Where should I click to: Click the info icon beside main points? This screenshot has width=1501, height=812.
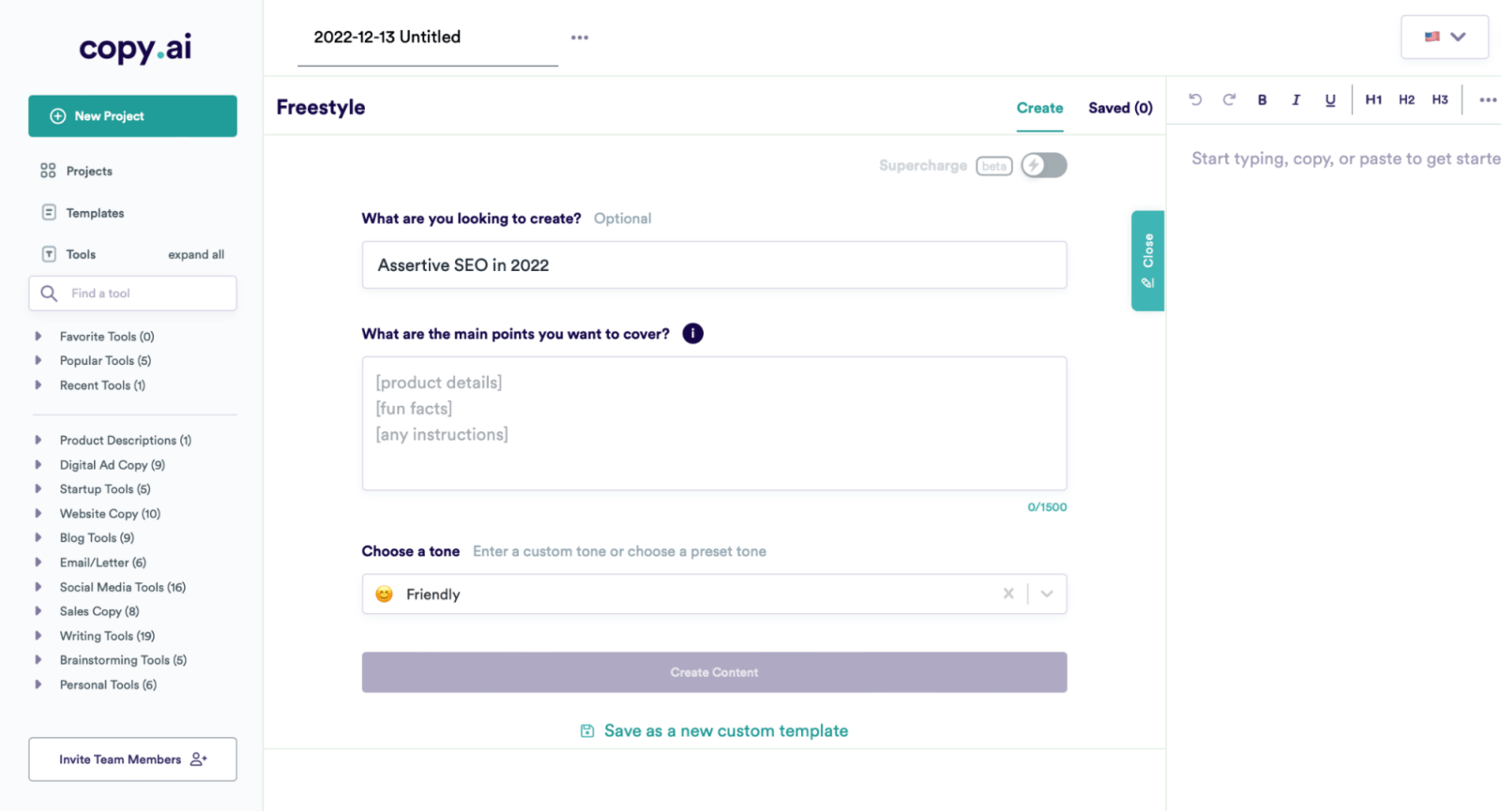(x=692, y=334)
